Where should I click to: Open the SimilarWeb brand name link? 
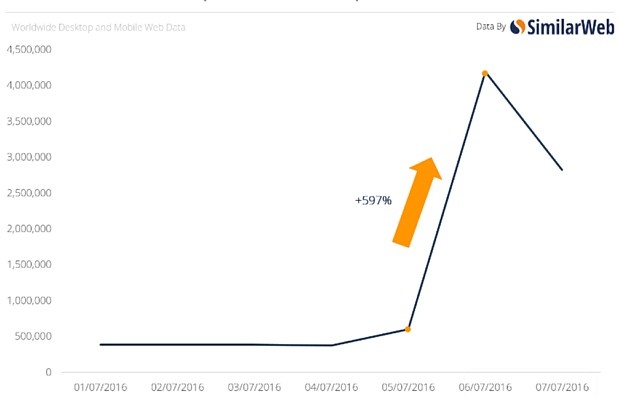tap(568, 27)
